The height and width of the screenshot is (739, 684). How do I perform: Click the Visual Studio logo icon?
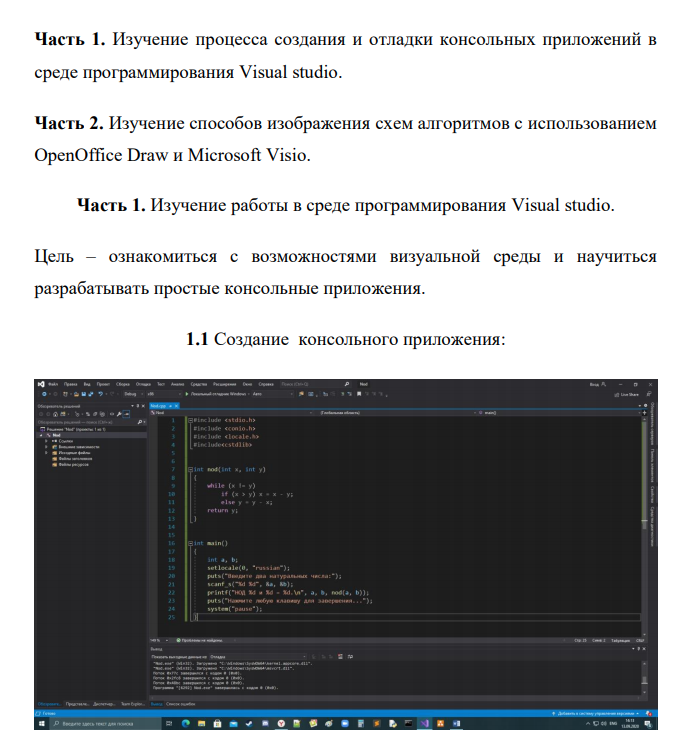pos(41,384)
